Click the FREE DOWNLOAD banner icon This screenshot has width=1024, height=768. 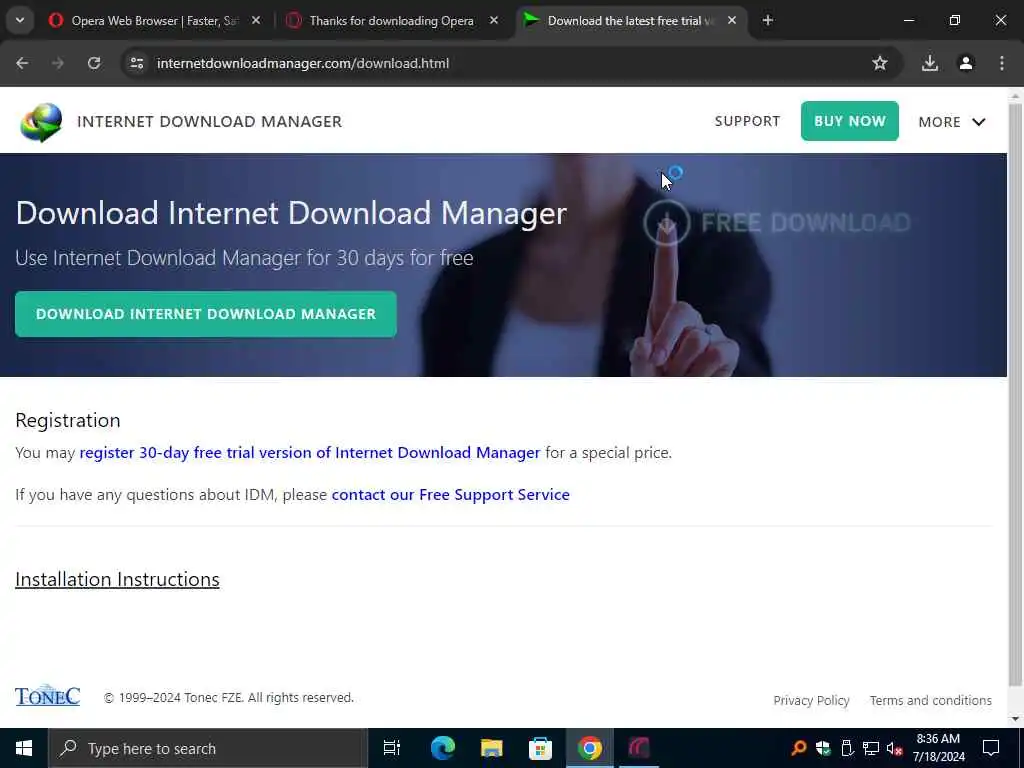[x=667, y=223]
